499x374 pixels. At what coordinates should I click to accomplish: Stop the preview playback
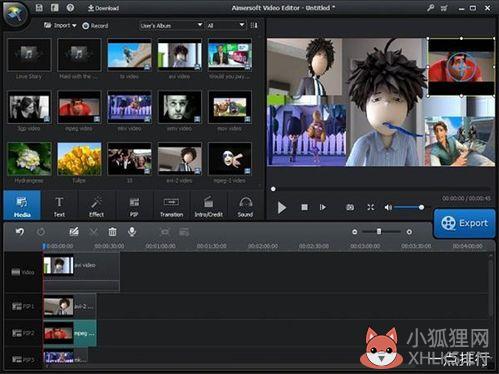point(304,207)
